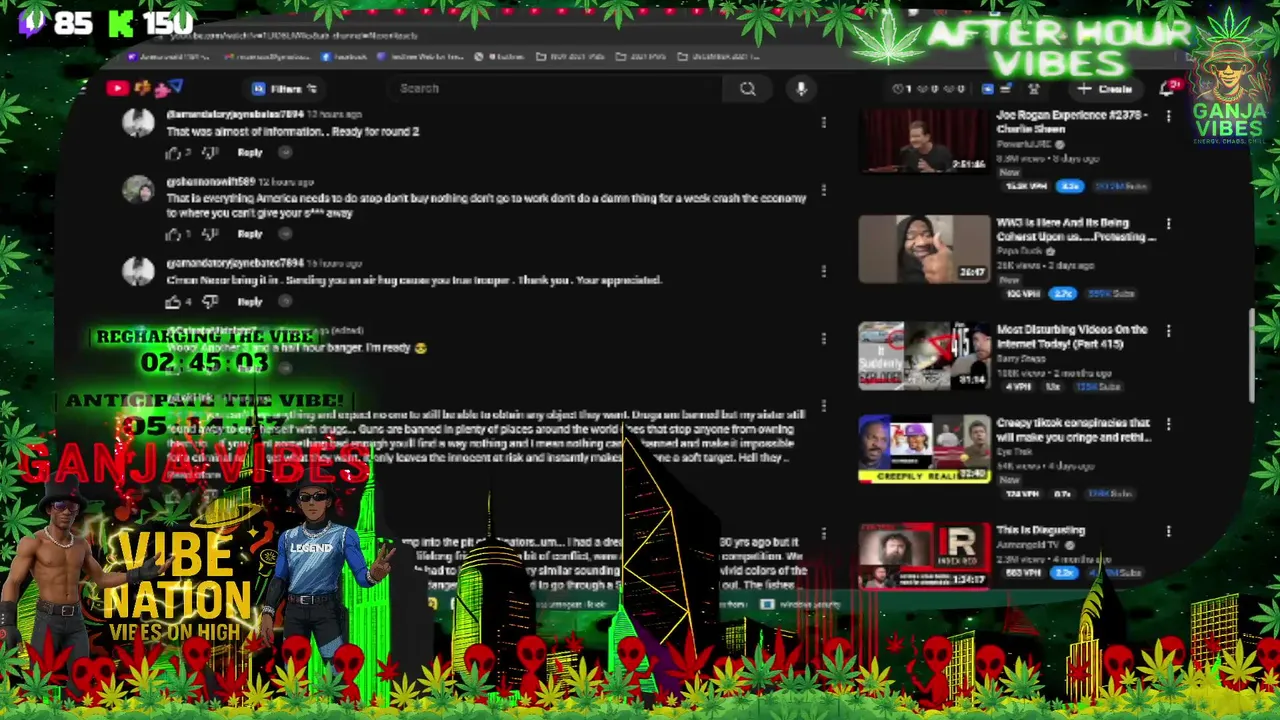Viewport: 1280px width, 720px height.
Task: Open options menu for 'air hug' comment
Action: (823, 271)
